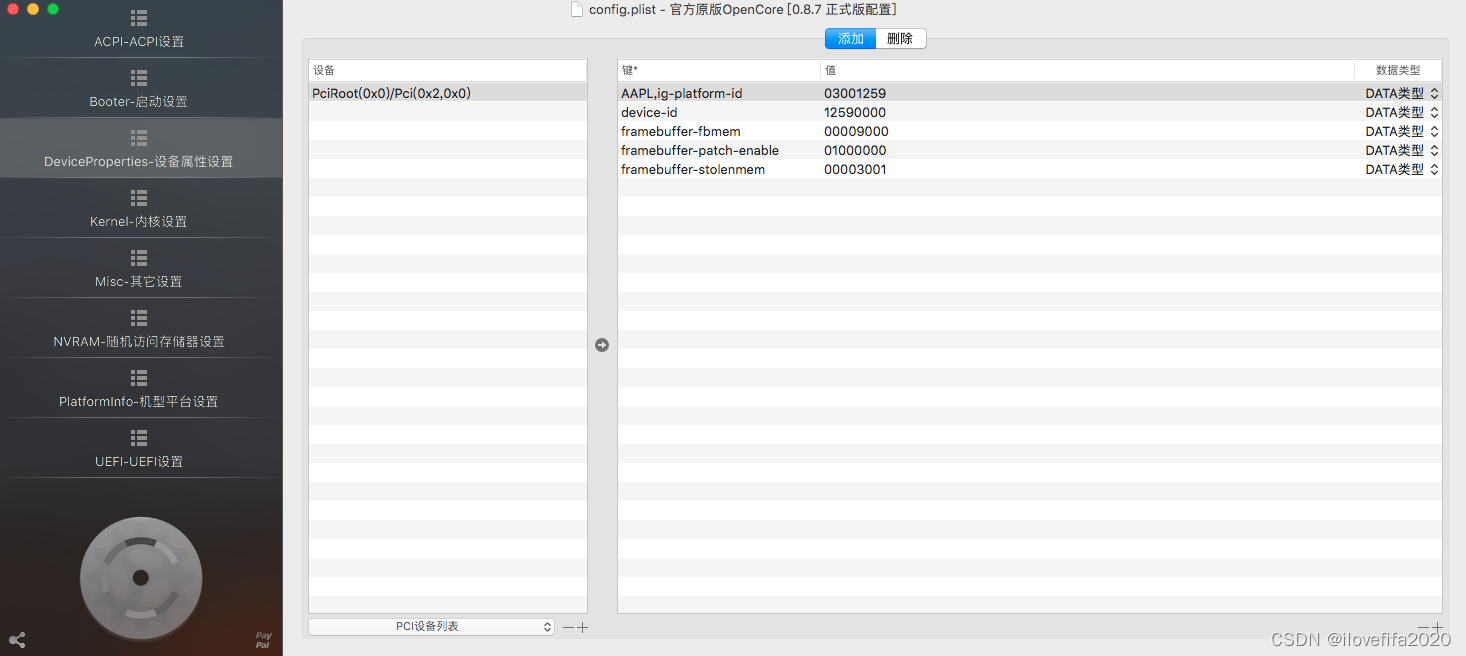
Task: Click the 数据类型 column header
Action: [1398, 70]
